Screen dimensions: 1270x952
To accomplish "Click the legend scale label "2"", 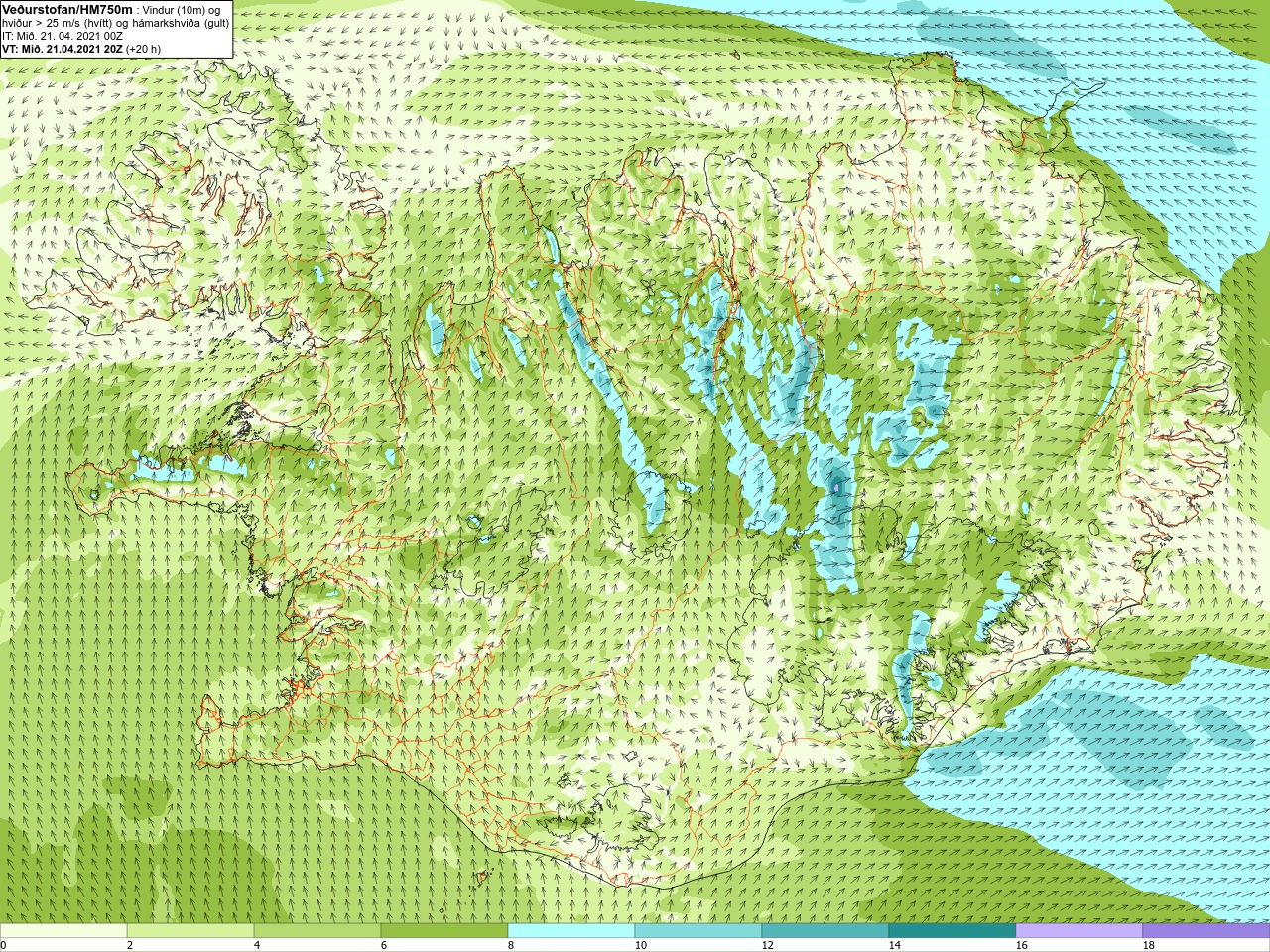I will tap(130, 946).
